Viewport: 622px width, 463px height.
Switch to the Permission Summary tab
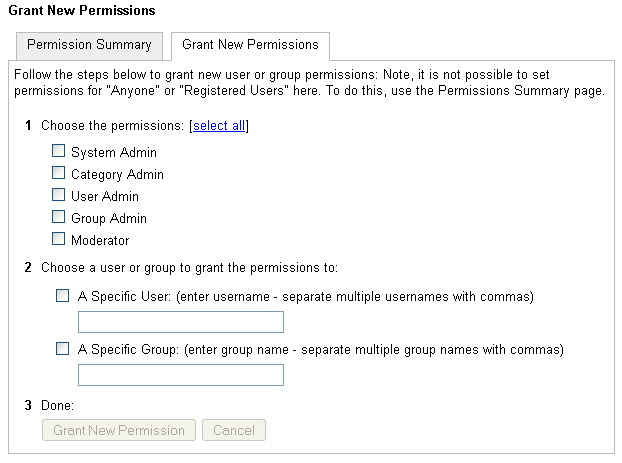(x=89, y=45)
